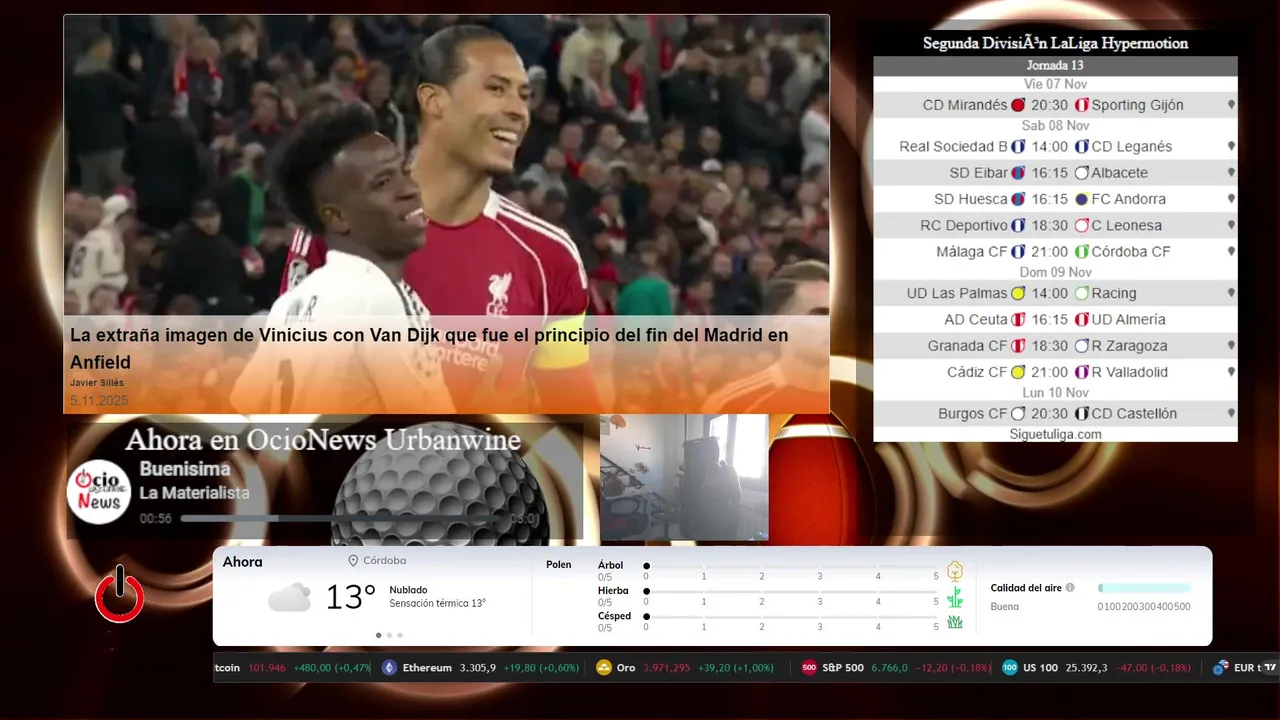The height and width of the screenshot is (720, 1280).
Task: Click the 5.11.2025 article date
Action: [x=99, y=401]
